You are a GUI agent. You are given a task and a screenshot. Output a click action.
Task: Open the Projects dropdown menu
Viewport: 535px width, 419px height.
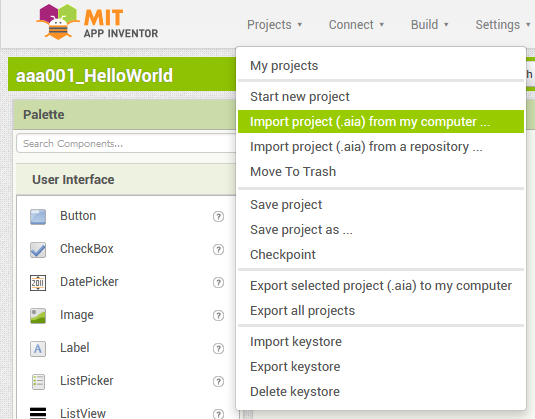coord(274,25)
